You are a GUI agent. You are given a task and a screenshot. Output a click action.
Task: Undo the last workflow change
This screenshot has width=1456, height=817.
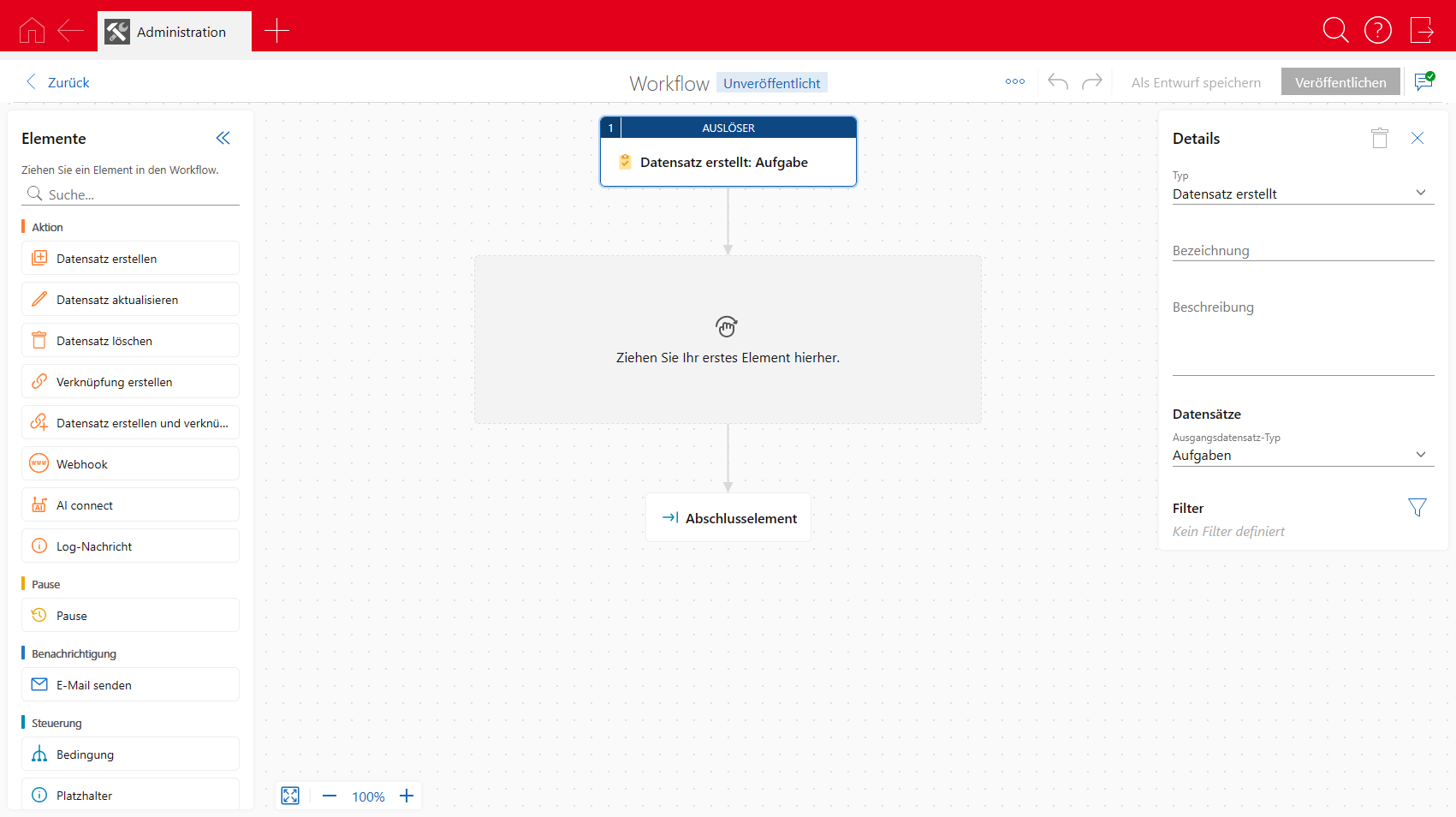pos(1058,82)
